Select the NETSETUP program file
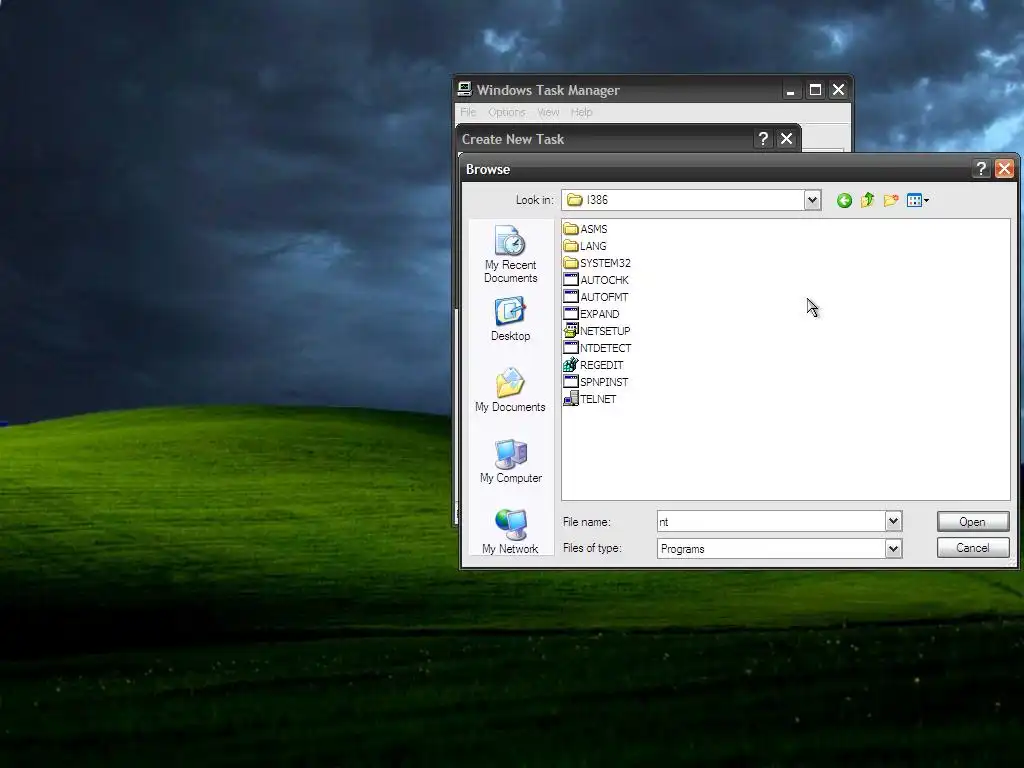This screenshot has height=768, width=1024. pyautogui.click(x=597, y=330)
